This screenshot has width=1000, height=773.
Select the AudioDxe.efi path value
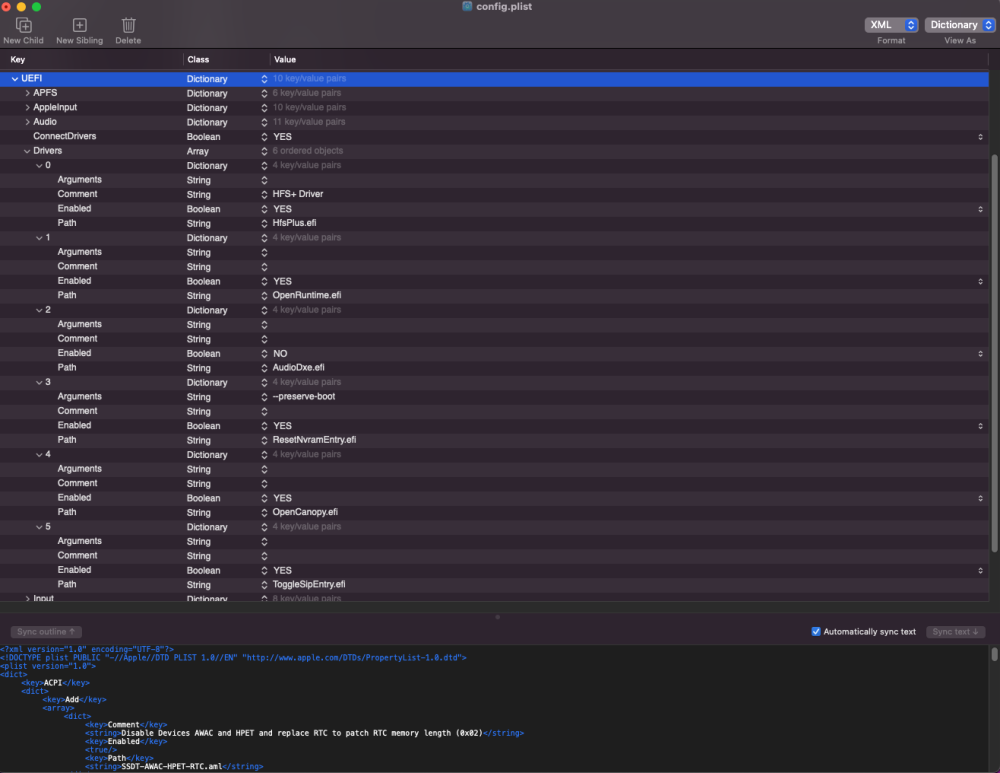coord(298,367)
